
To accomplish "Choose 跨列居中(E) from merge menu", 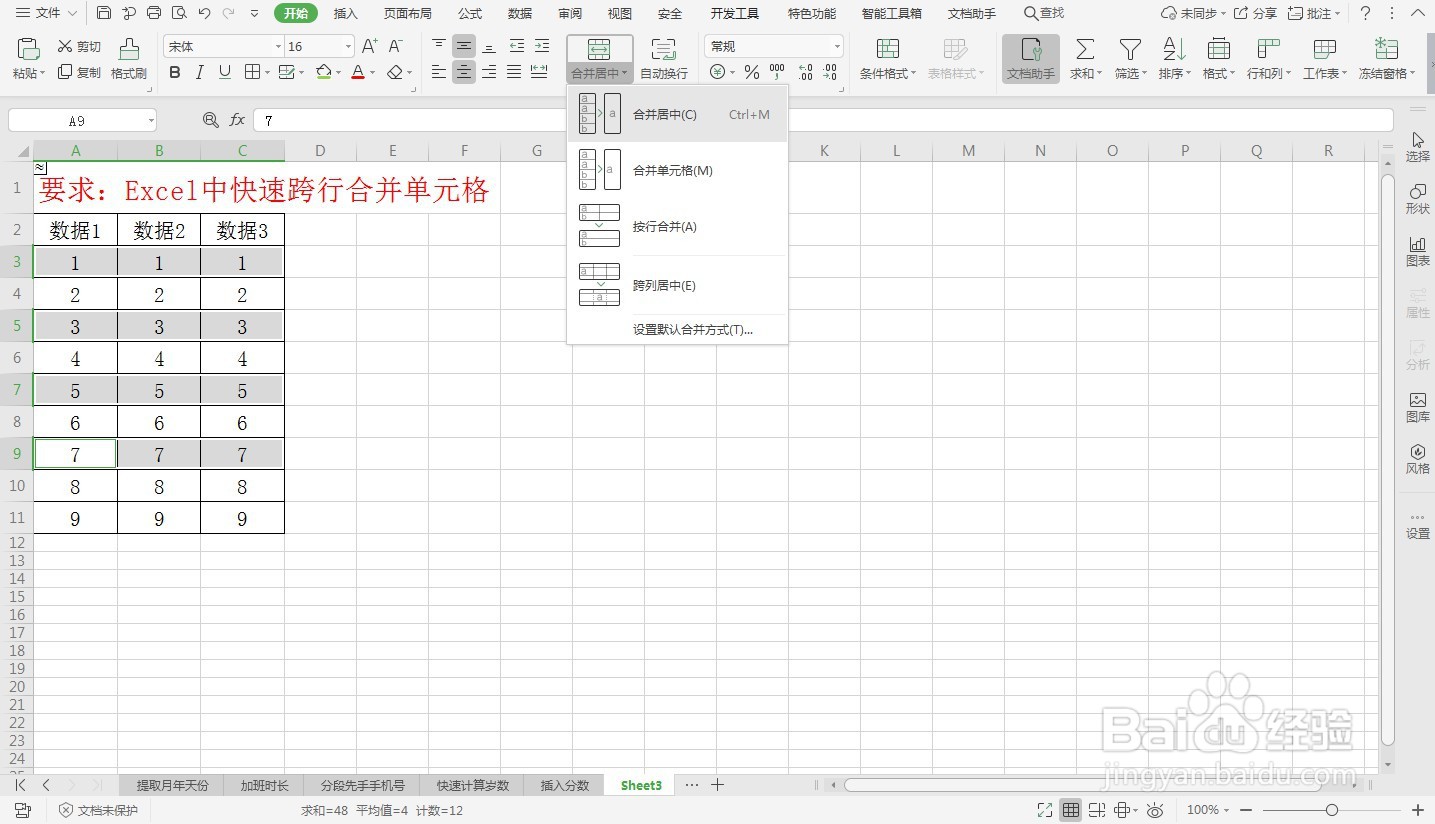I will point(677,285).
